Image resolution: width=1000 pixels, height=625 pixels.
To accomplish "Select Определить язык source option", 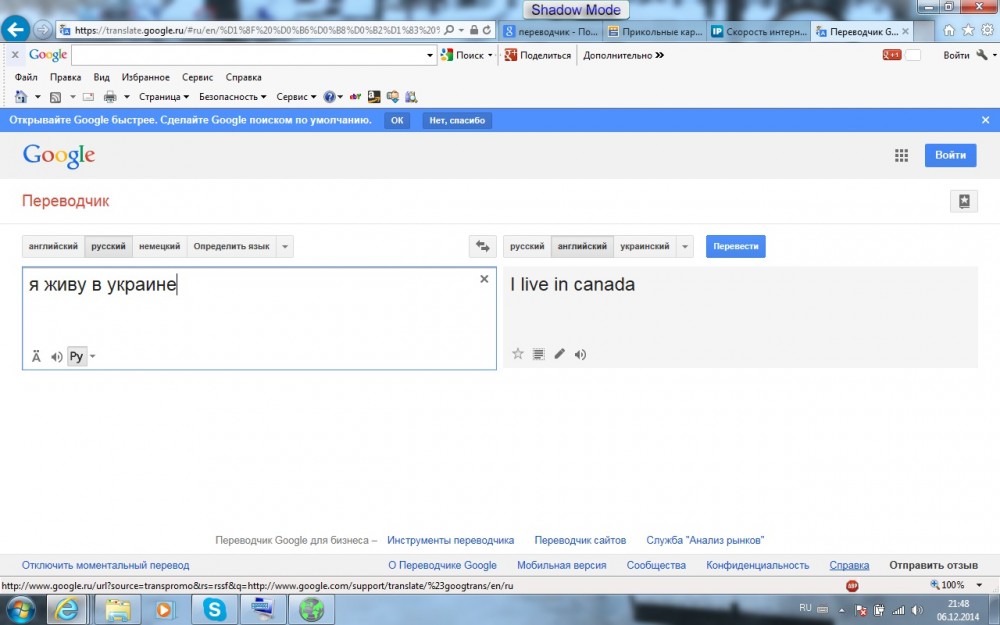I will pos(232,246).
